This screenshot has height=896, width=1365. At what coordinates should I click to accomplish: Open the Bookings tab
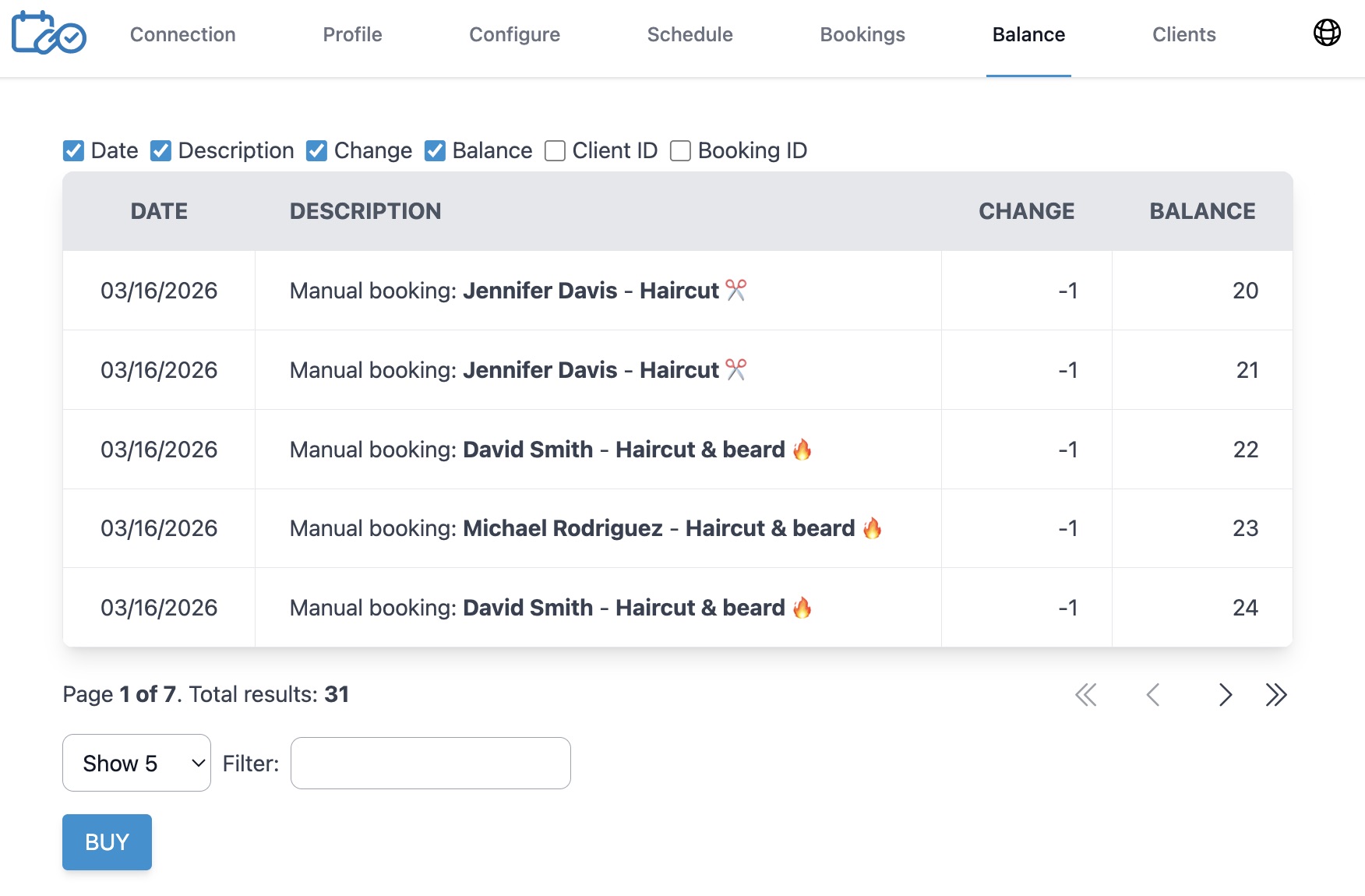pyautogui.click(x=862, y=34)
